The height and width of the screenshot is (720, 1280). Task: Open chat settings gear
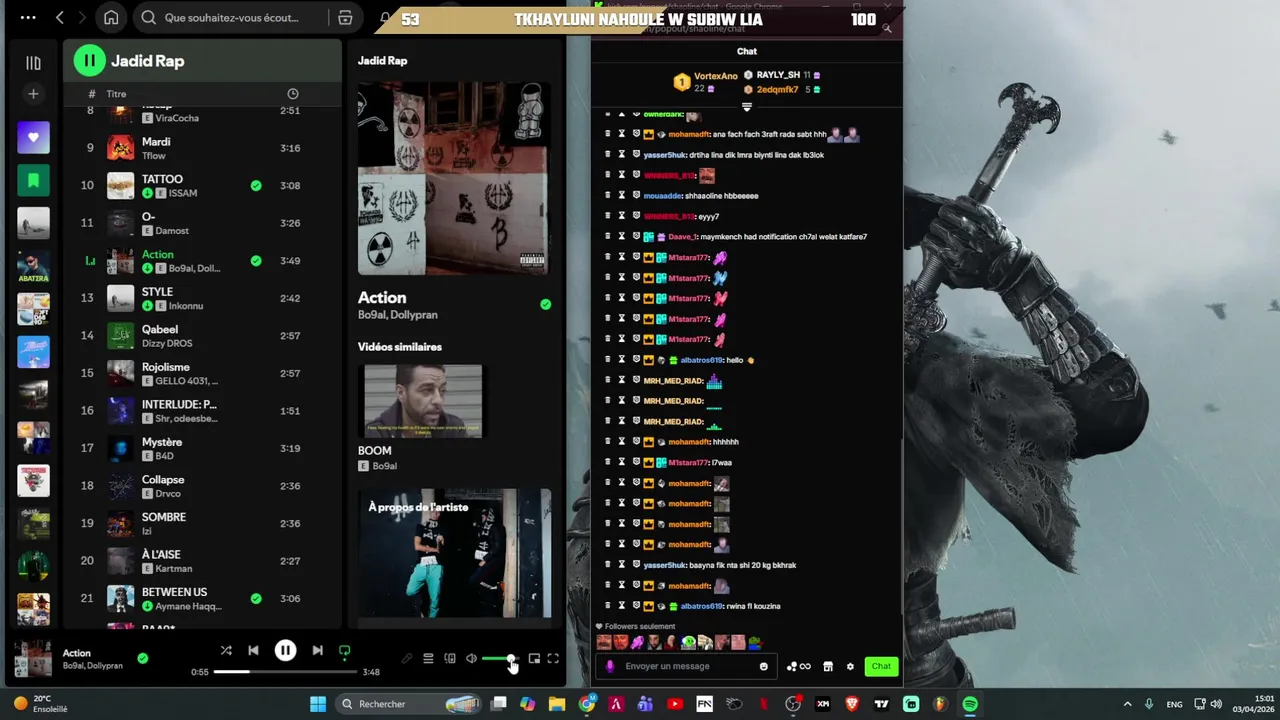850,666
